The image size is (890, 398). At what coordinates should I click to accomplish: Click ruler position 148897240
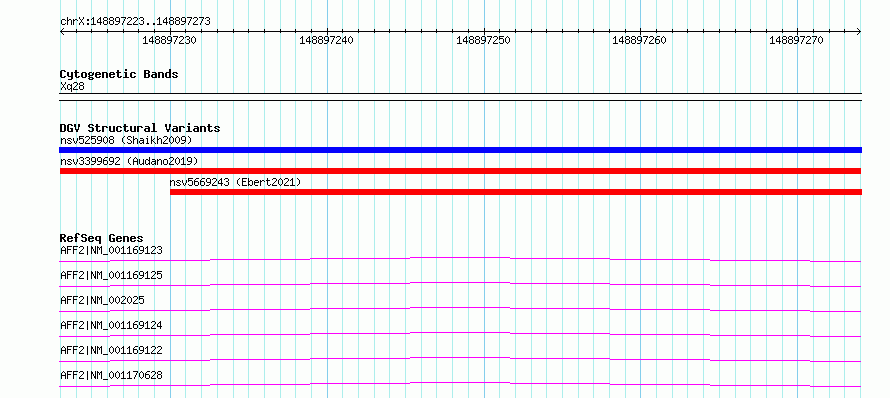tap(326, 40)
